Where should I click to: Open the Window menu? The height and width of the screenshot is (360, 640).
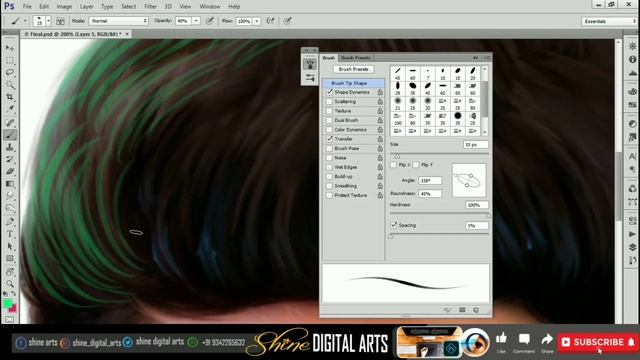(210, 7)
